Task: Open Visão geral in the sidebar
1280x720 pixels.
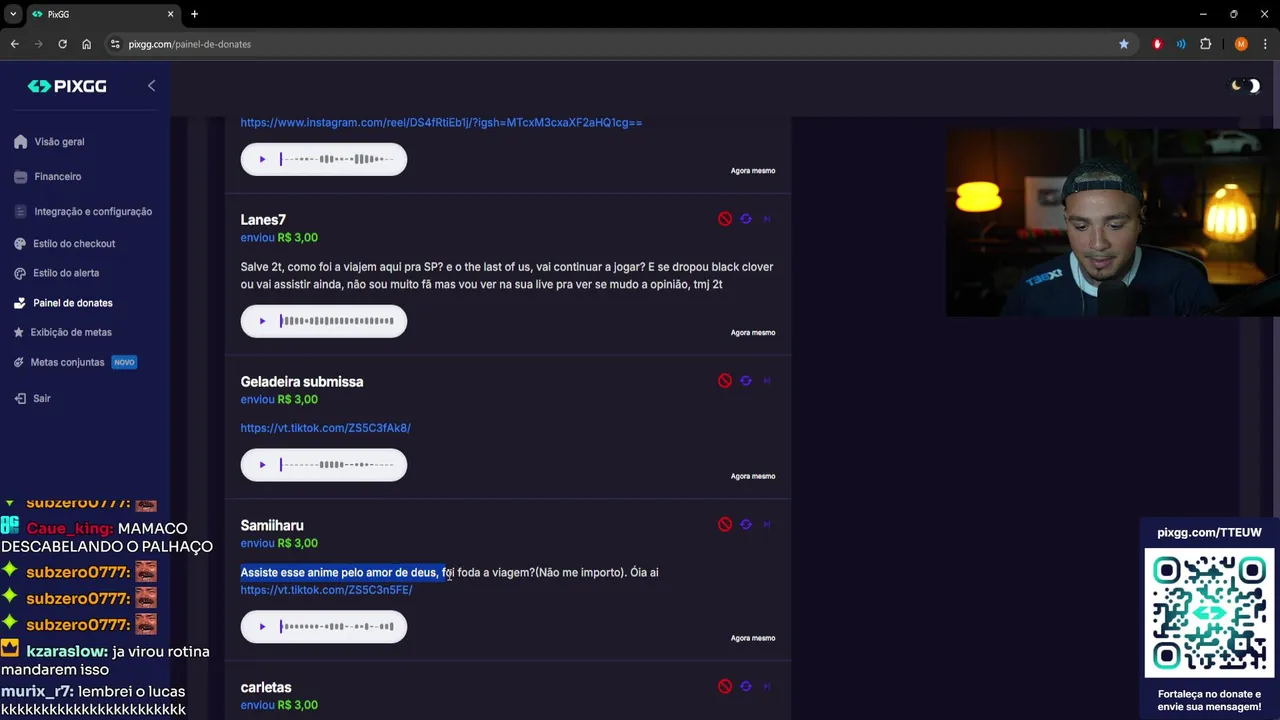Action: tap(50, 142)
